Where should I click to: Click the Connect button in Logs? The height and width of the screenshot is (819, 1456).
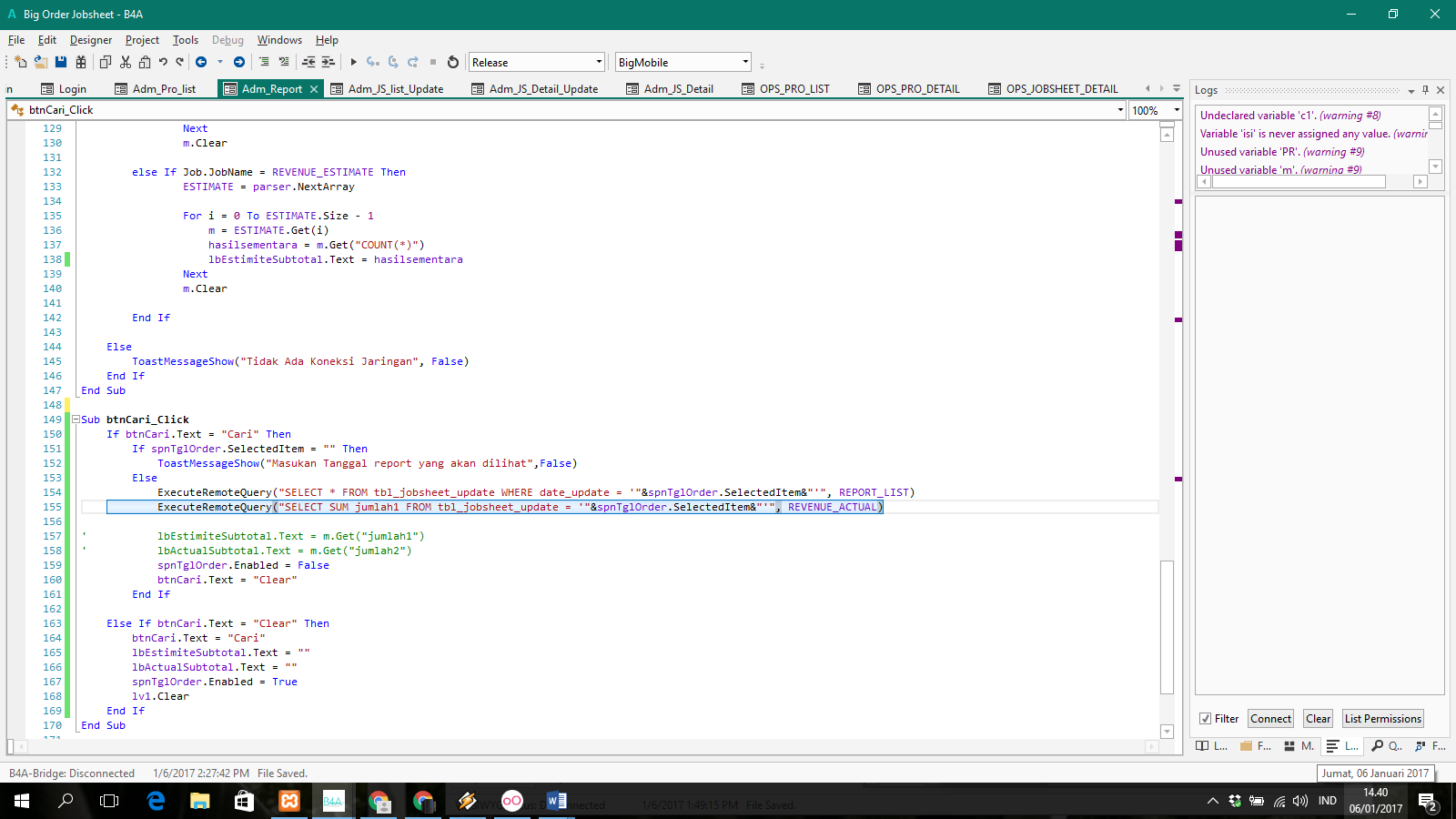click(1270, 719)
